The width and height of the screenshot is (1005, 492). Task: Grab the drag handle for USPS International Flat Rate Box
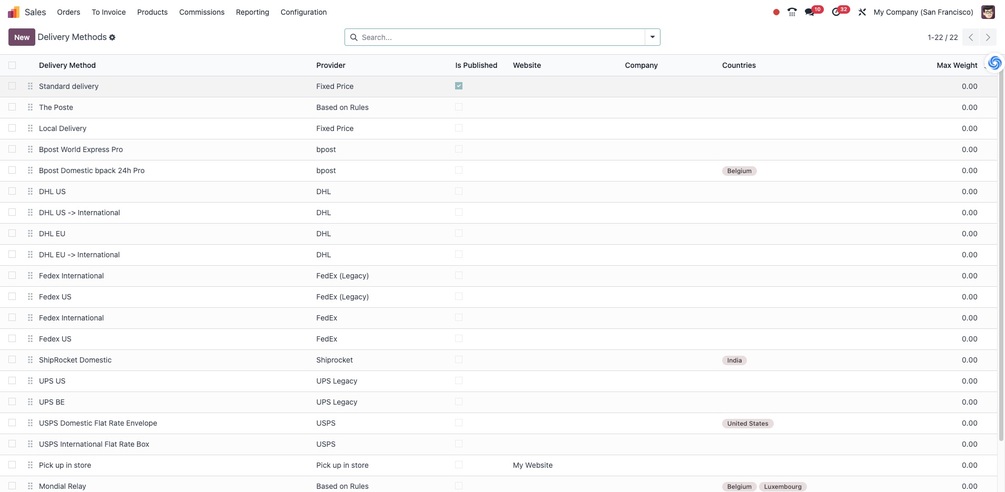pyautogui.click(x=30, y=444)
